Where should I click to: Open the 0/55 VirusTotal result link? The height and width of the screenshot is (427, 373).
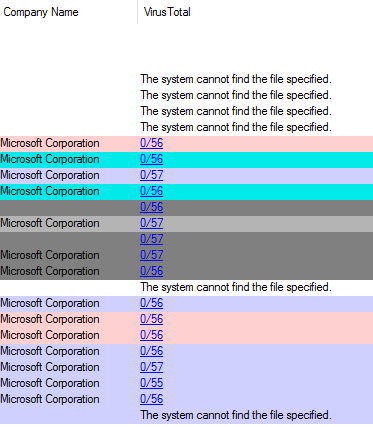[151, 383]
